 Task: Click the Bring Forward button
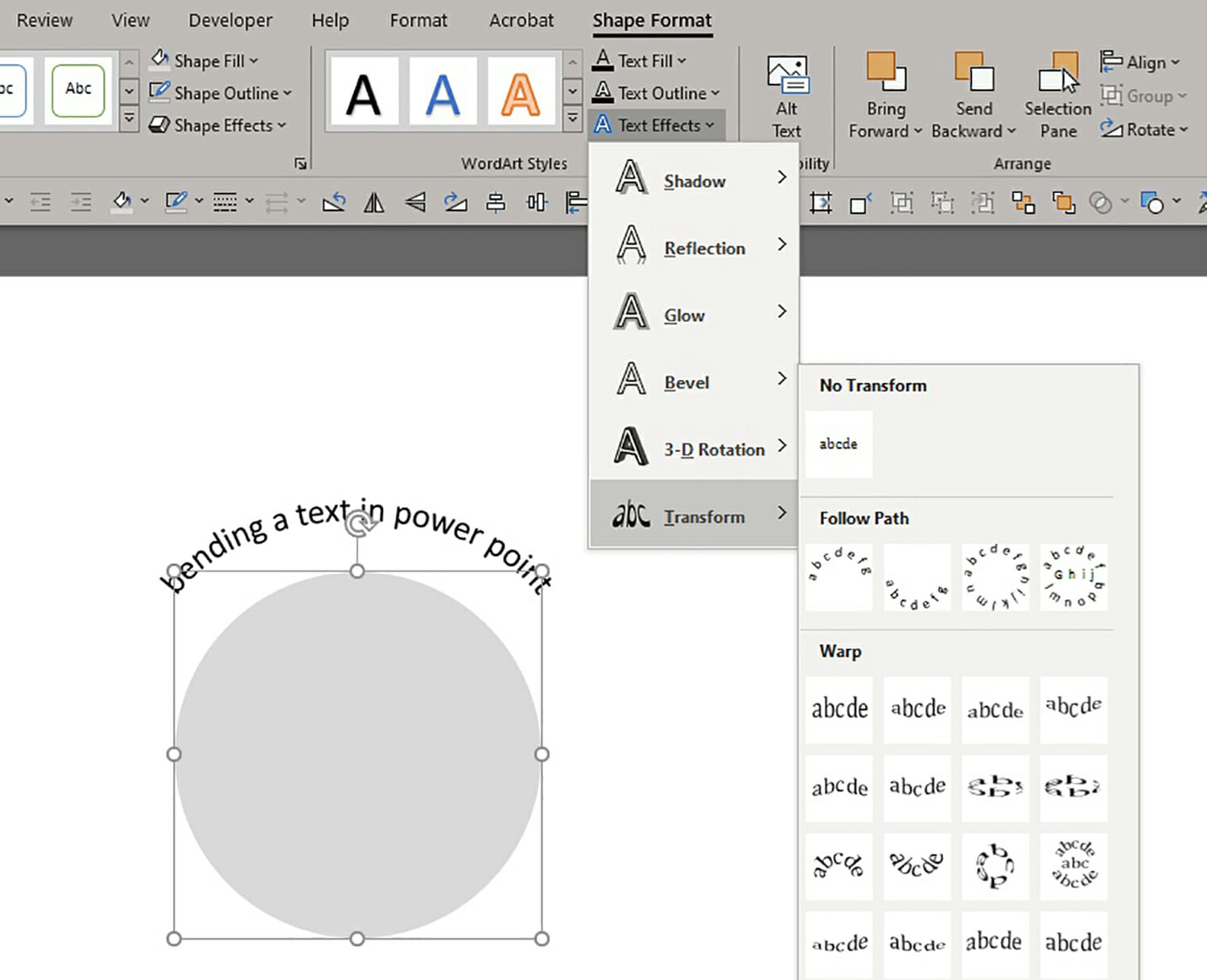pos(885,93)
